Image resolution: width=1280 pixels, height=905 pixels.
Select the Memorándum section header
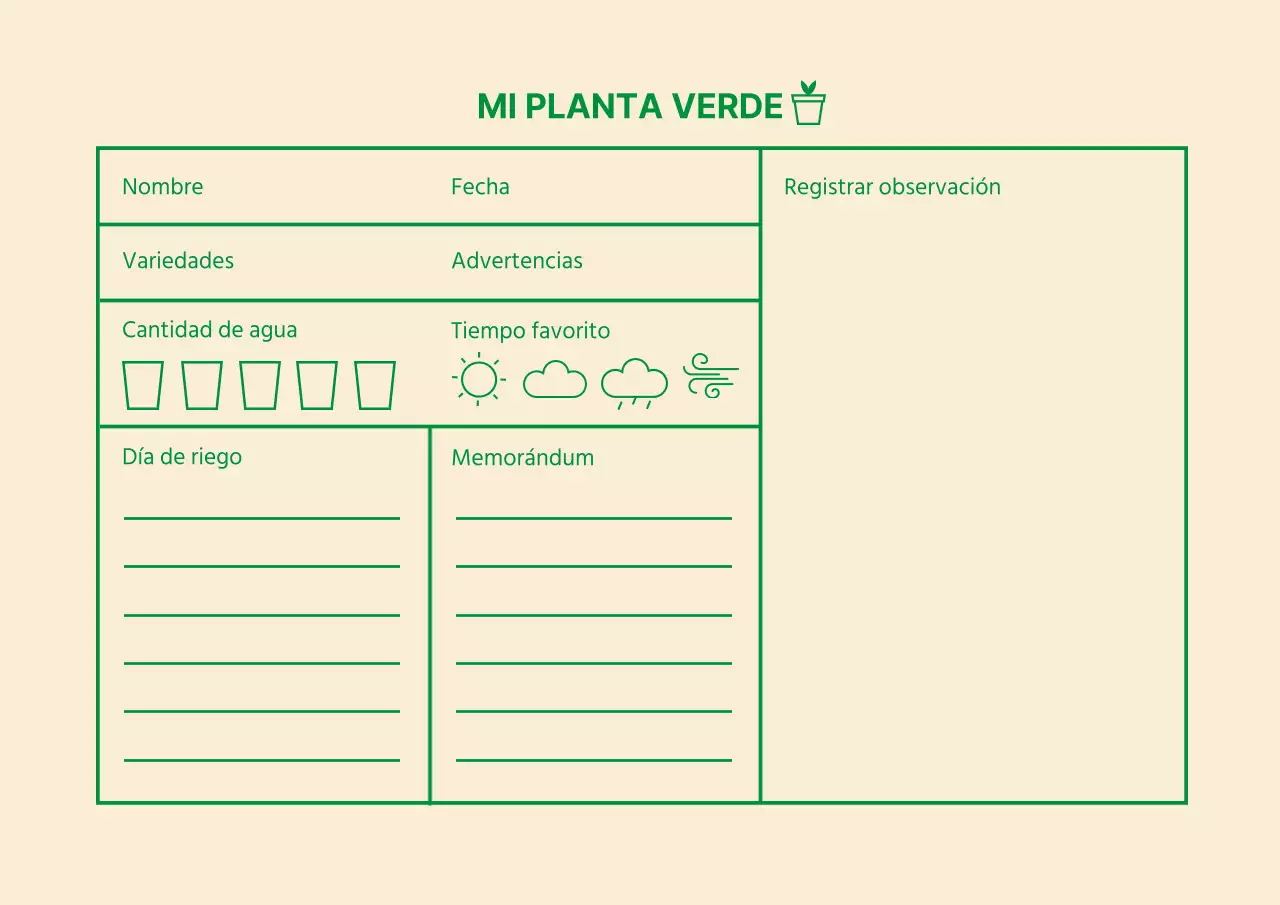tap(523, 457)
